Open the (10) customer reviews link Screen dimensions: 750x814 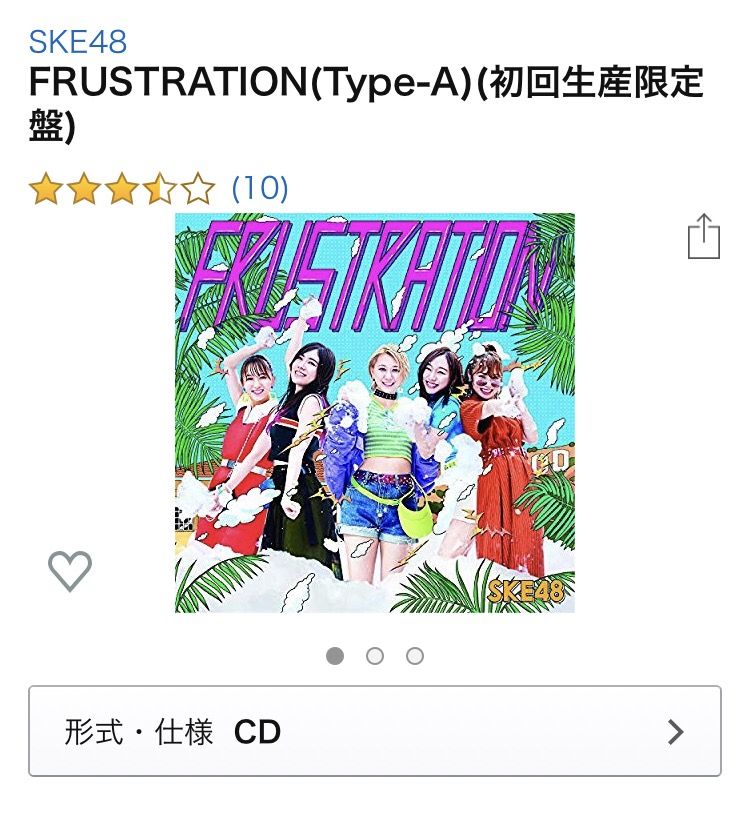tap(260, 188)
